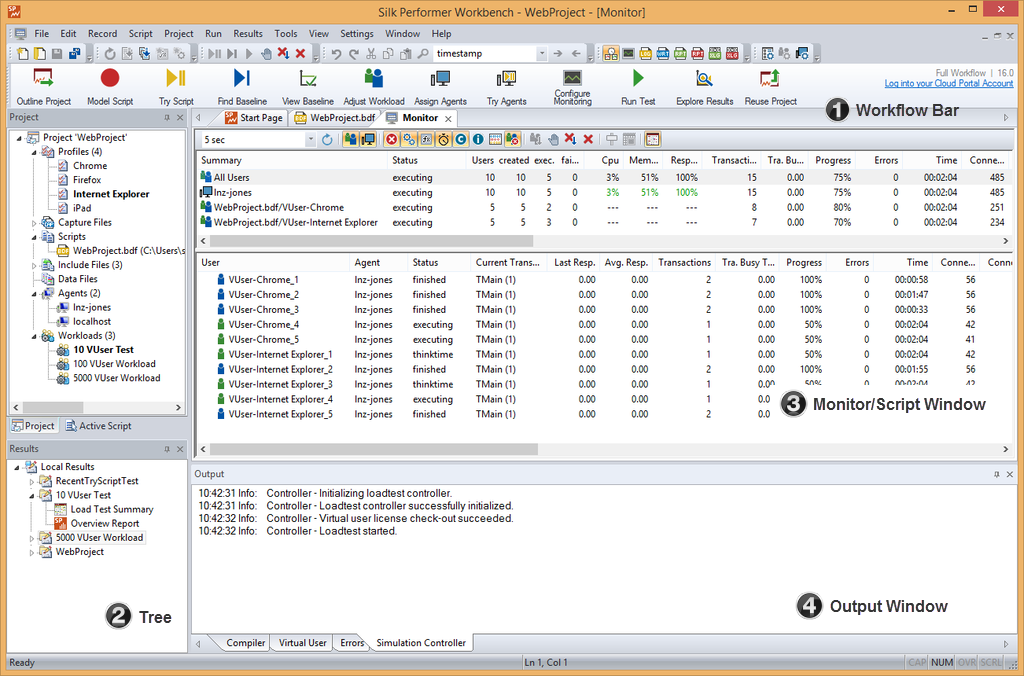Toggle the Output window pin
This screenshot has height=676, width=1024.
tap(995, 473)
